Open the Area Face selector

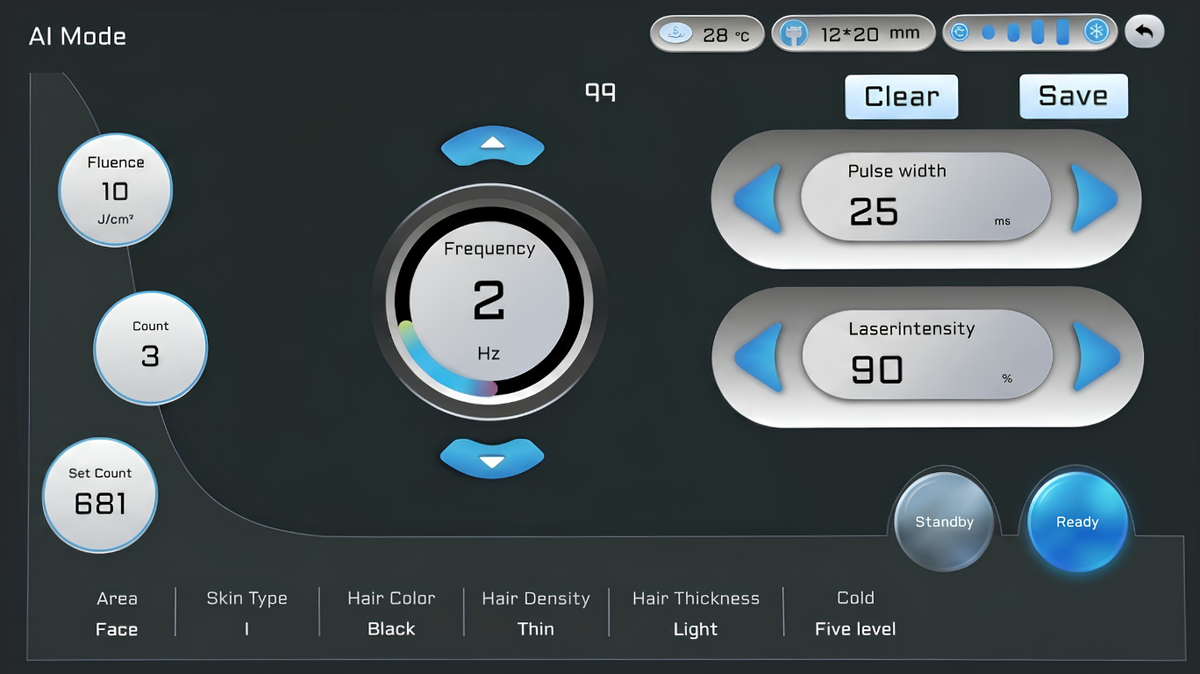pos(117,614)
